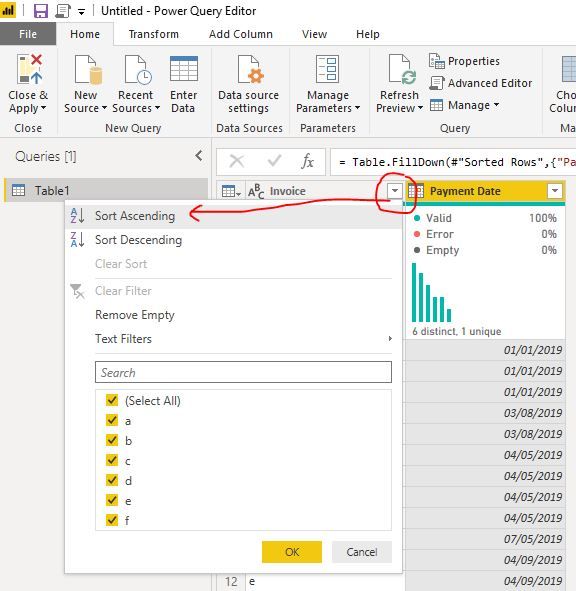The width and height of the screenshot is (576, 591).
Task: Click the formula bar text
Action: [x=457, y=162]
